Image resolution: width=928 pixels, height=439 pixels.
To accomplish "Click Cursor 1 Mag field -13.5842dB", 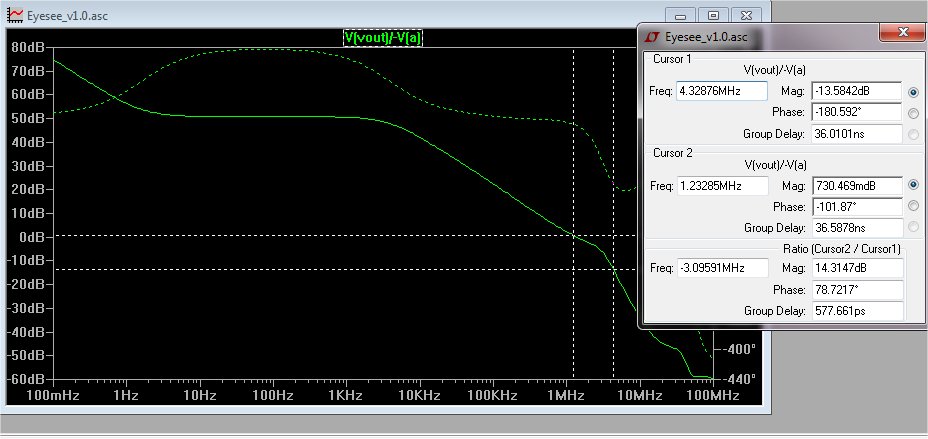I will 857,91.
